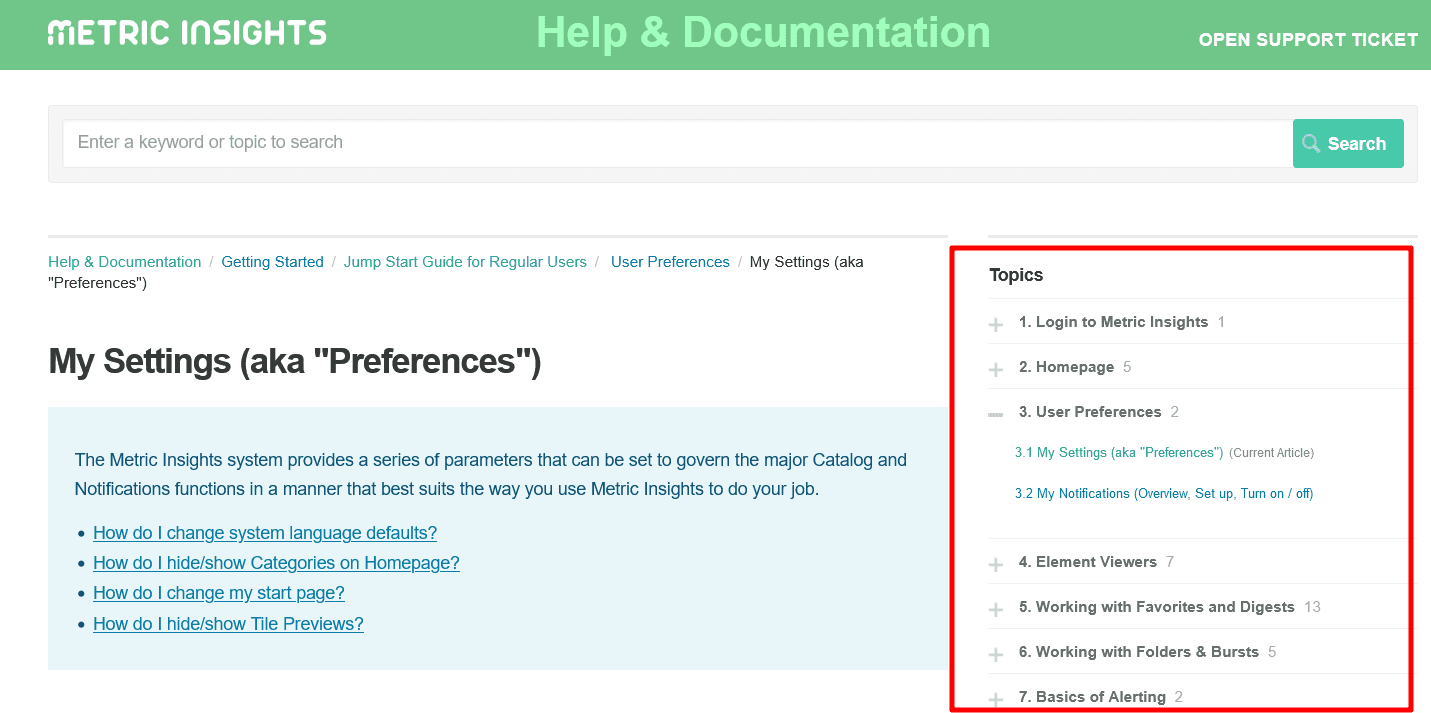The image size is (1431, 713).
Task: Click in the keyword search field
Action: click(x=677, y=143)
